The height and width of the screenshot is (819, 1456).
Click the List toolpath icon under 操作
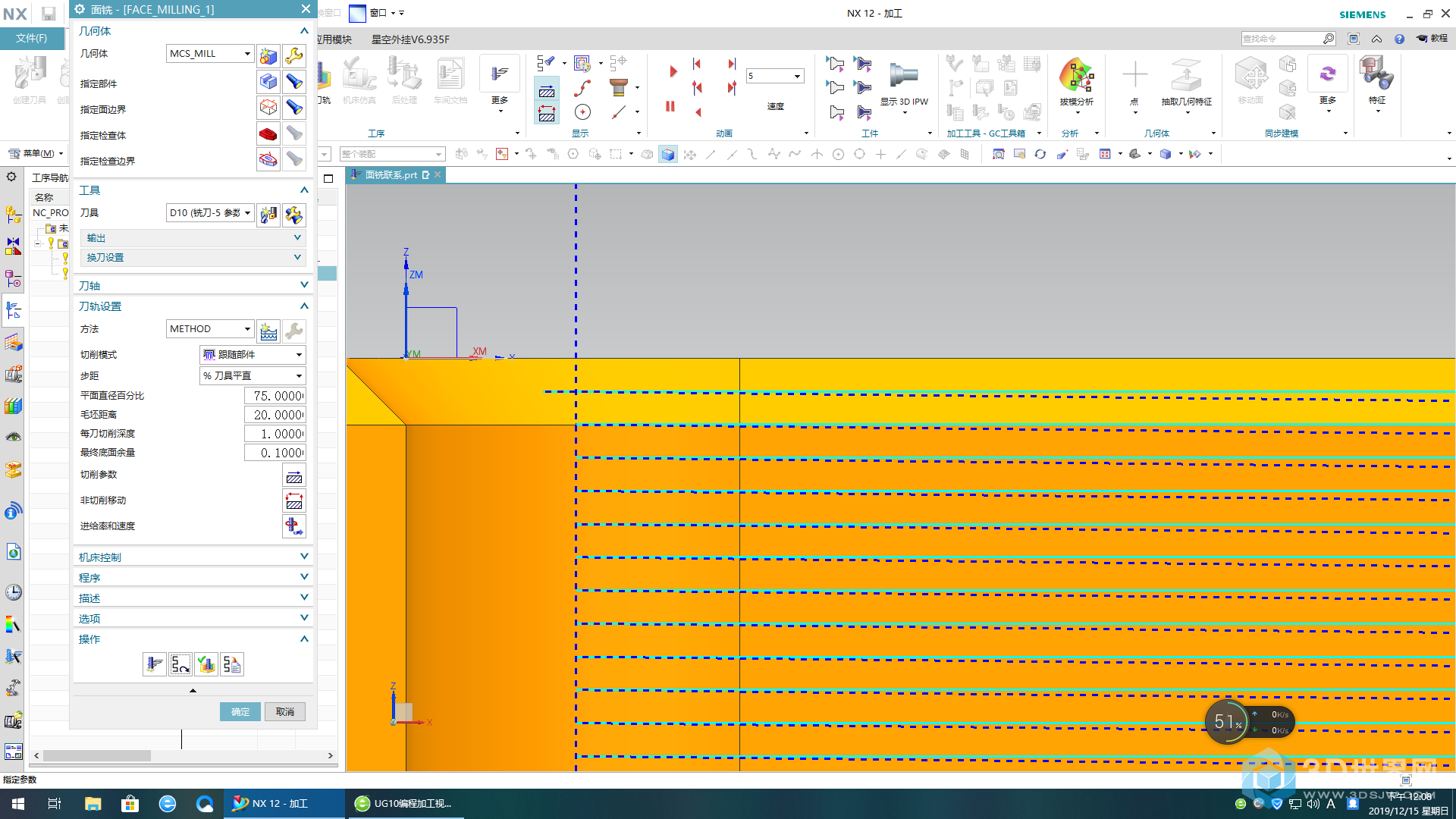coord(232,664)
